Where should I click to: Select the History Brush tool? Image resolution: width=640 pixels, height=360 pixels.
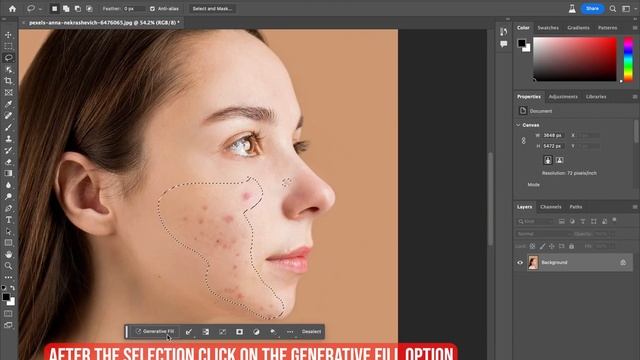coord(8,150)
